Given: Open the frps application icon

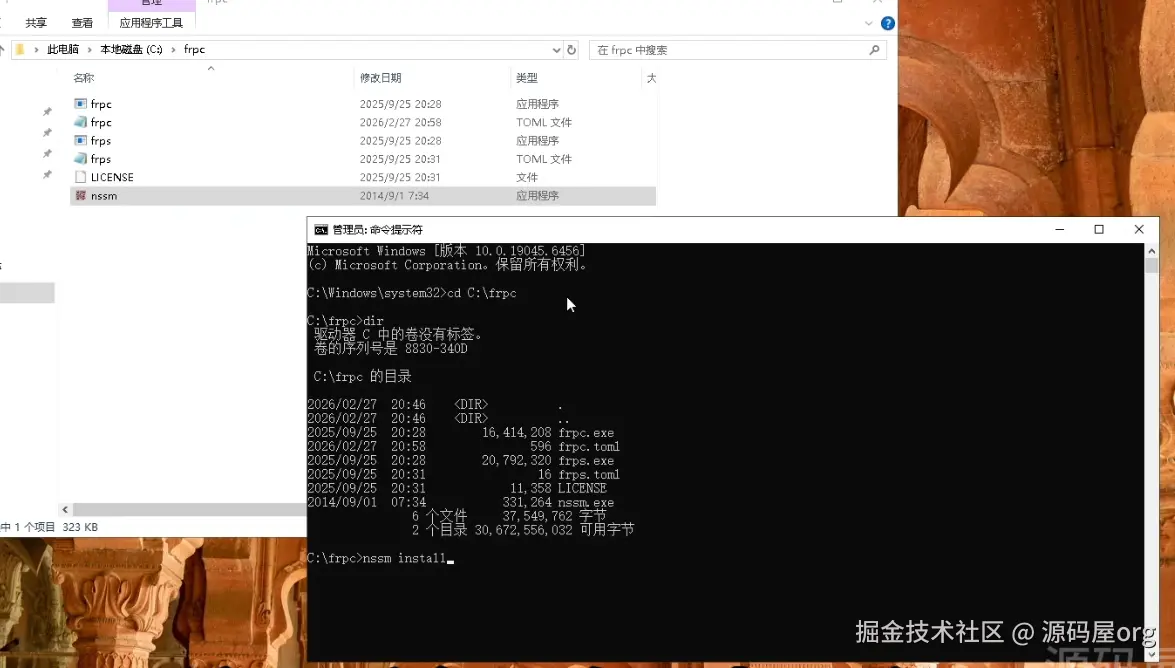Looking at the screenshot, I should [81, 140].
